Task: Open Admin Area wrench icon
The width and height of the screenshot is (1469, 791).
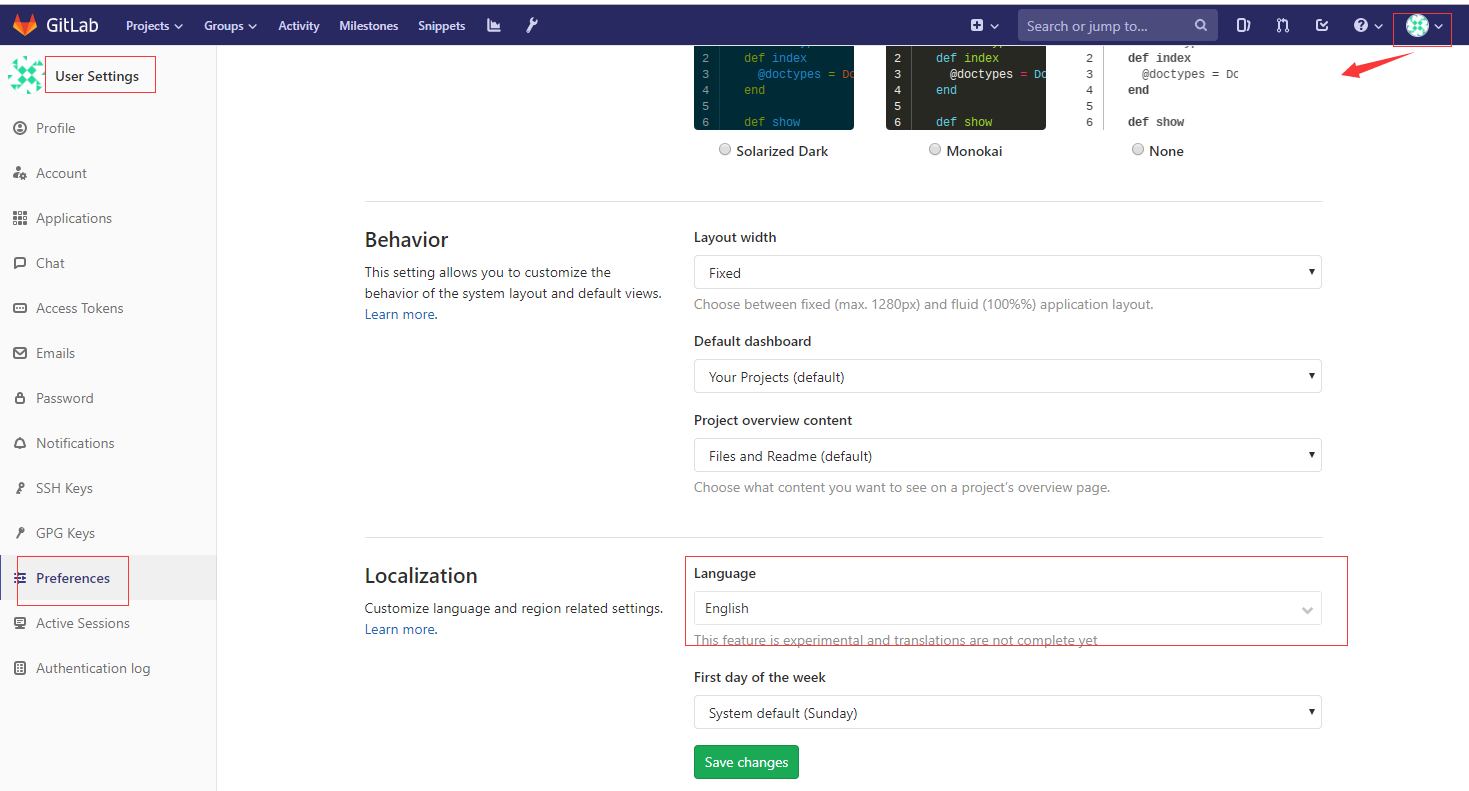Action: pos(532,26)
